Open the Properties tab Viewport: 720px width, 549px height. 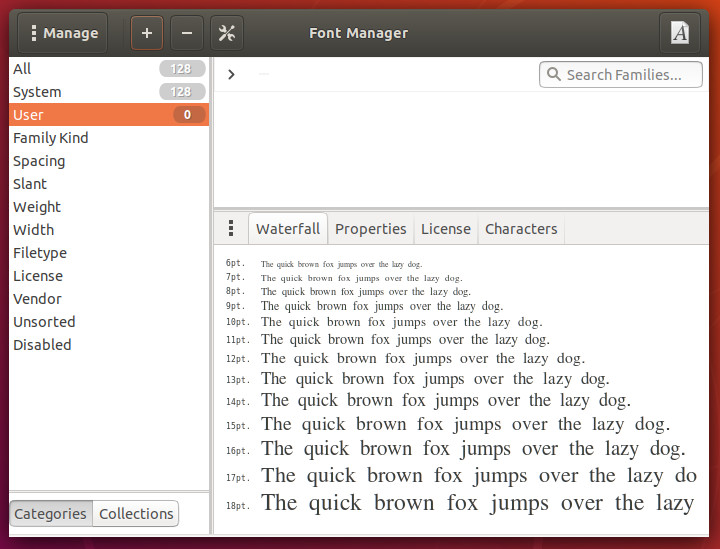[x=370, y=229]
